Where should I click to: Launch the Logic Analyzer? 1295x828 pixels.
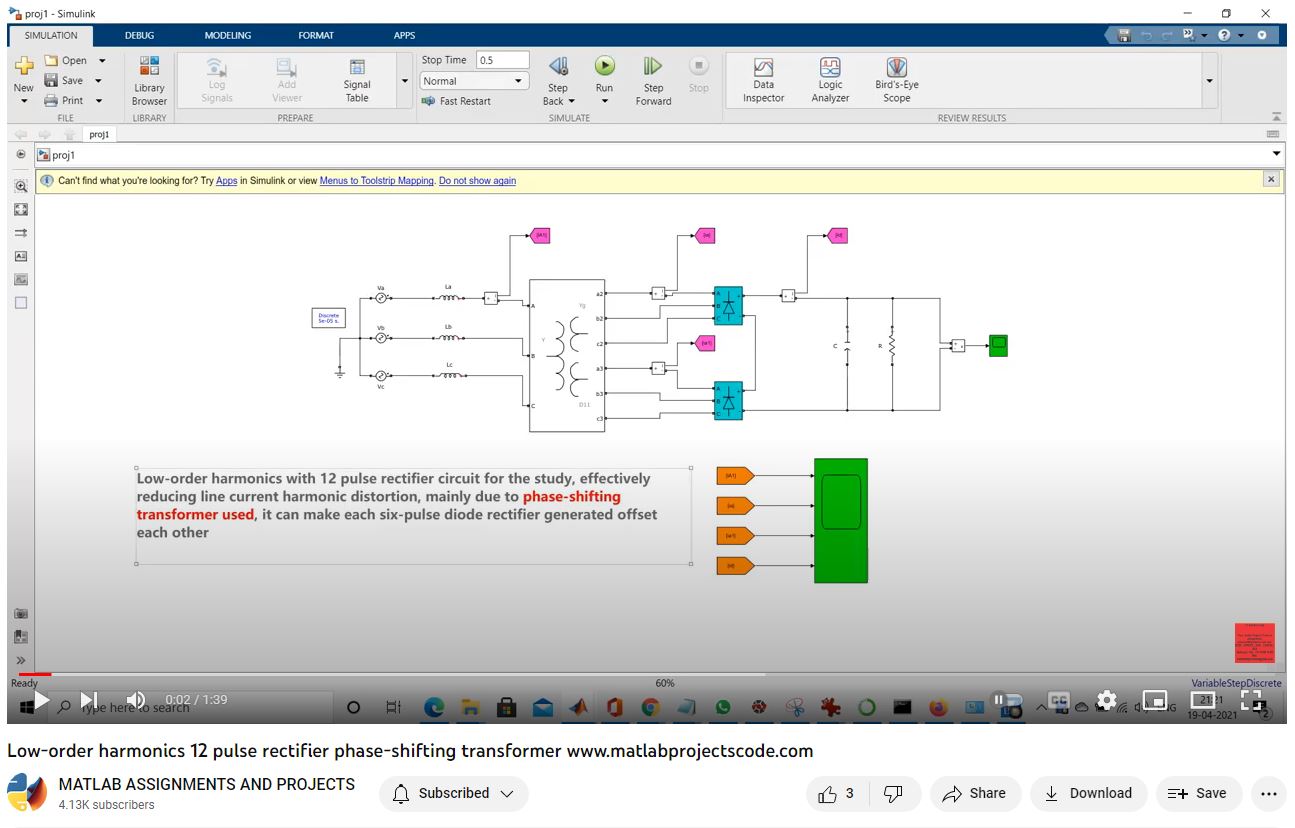[830, 80]
